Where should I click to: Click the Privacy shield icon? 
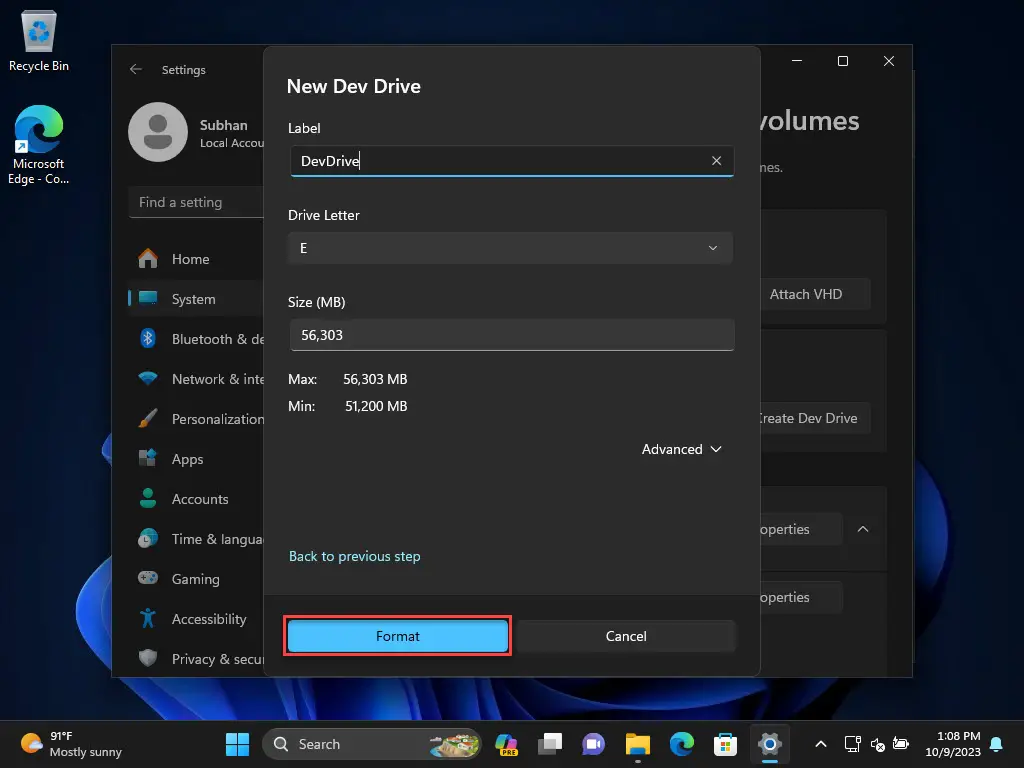[x=148, y=658]
